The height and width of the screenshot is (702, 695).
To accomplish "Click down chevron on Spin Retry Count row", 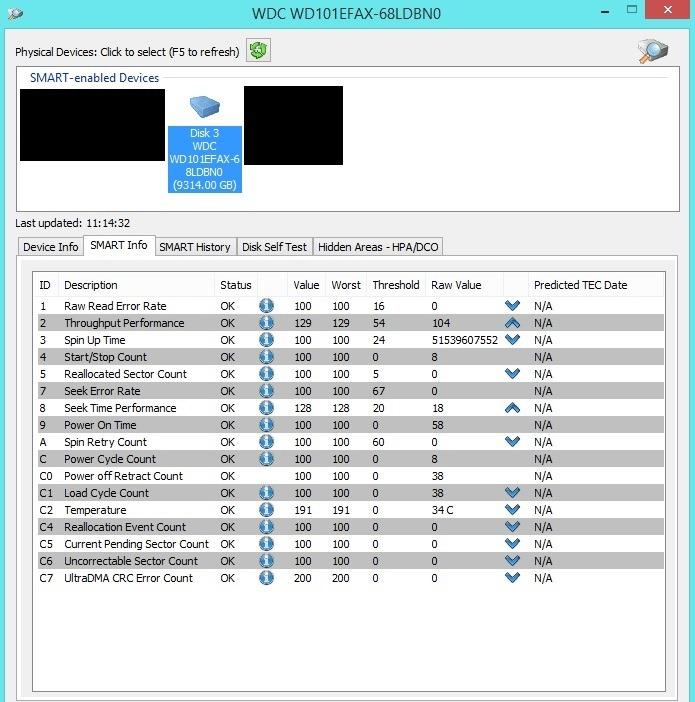I will pos(512,442).
